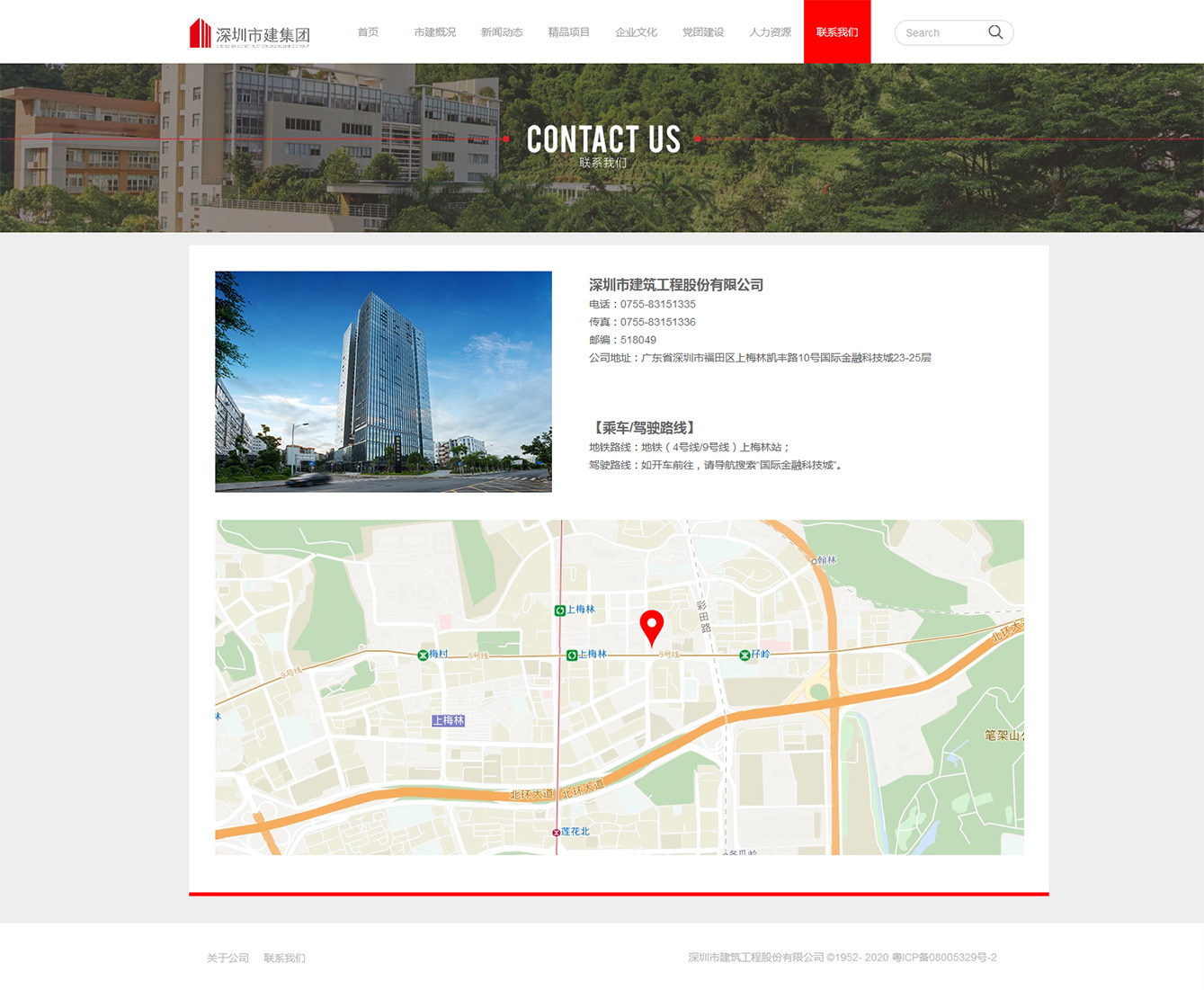Viewport: 1204px width, 990px height.
Task: Click the 联系我们 footer link
Action: pyautogui.click(x=284, y=958)
